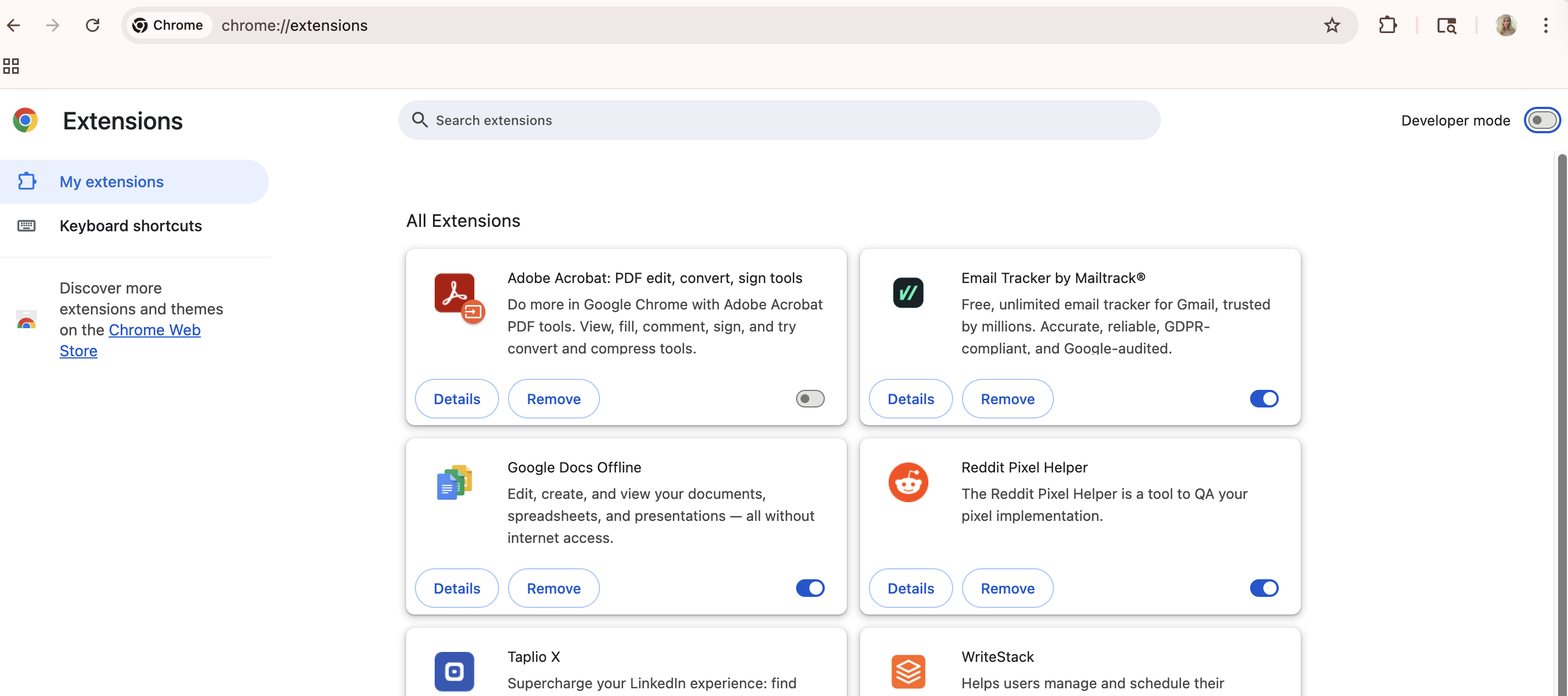This screenshot has width=1568, height=696.
Task: Click the Reddit Pixel Helper icon
Action: pos(907,482)
